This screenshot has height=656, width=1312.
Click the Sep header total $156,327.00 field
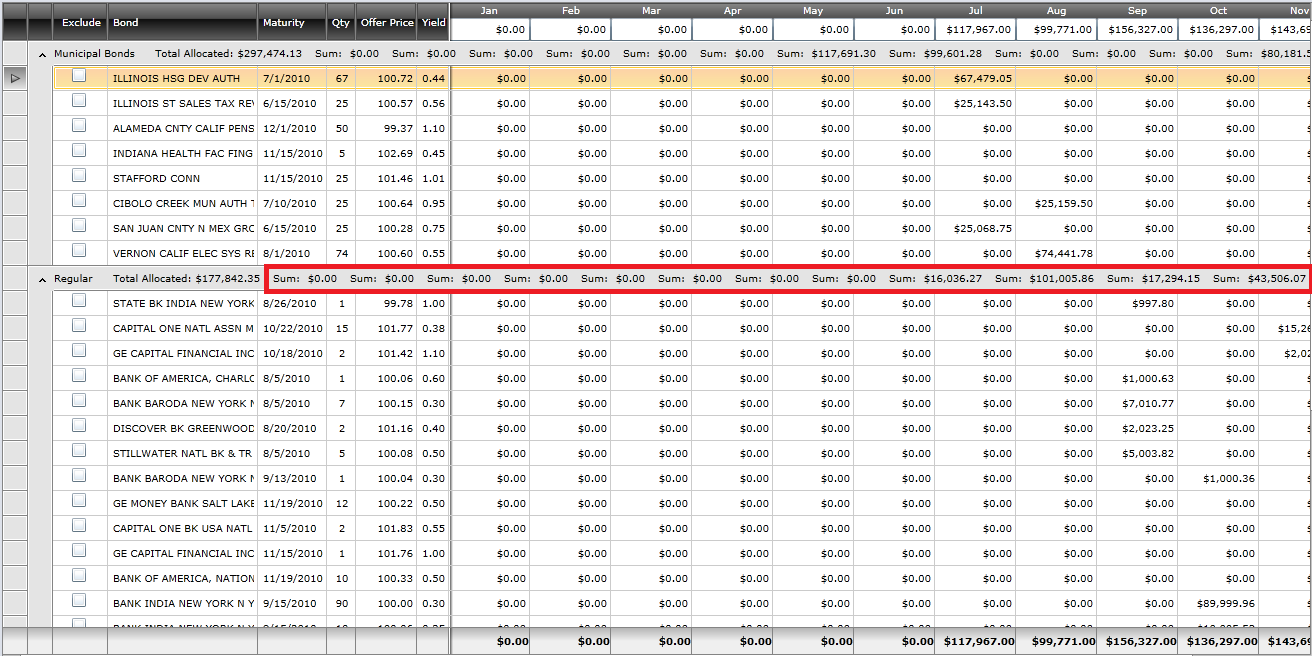[x=1137, y=30]
